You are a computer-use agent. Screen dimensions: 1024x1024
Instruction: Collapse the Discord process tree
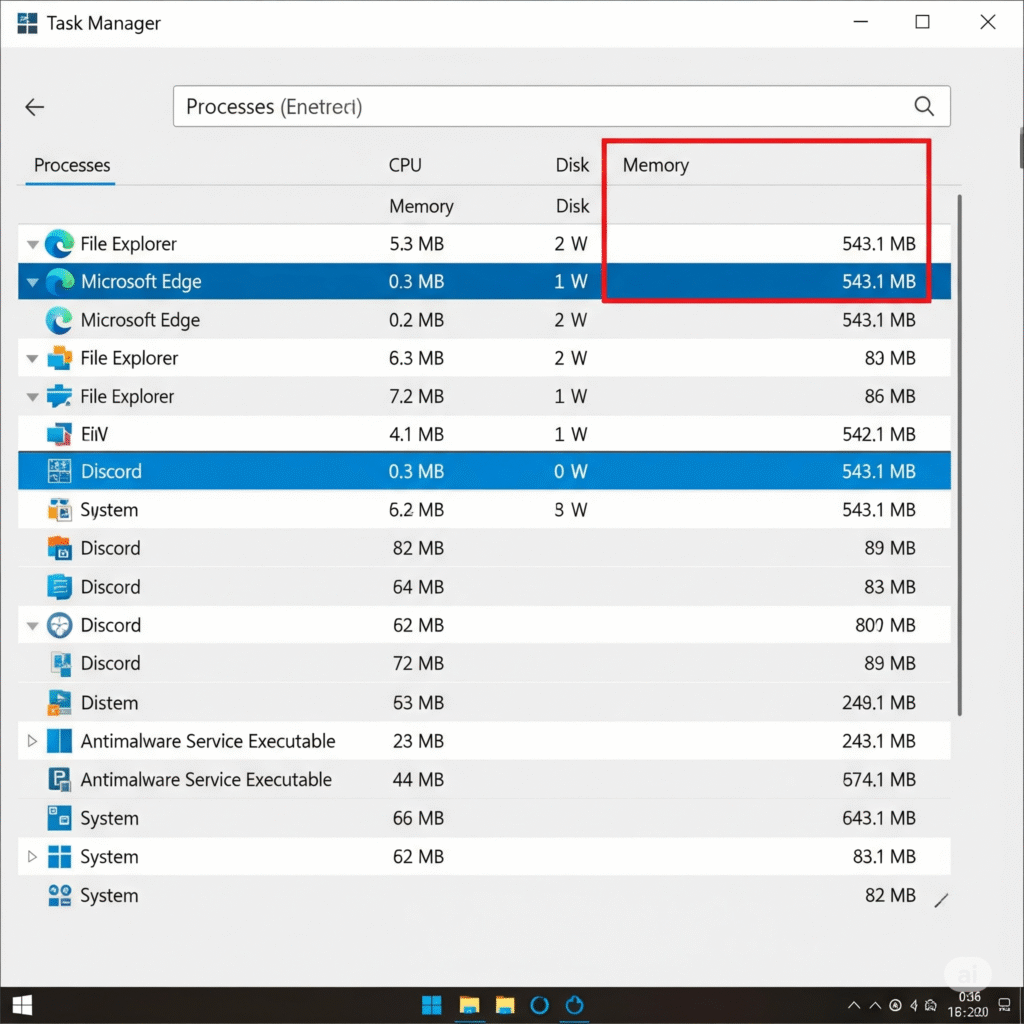31,624
